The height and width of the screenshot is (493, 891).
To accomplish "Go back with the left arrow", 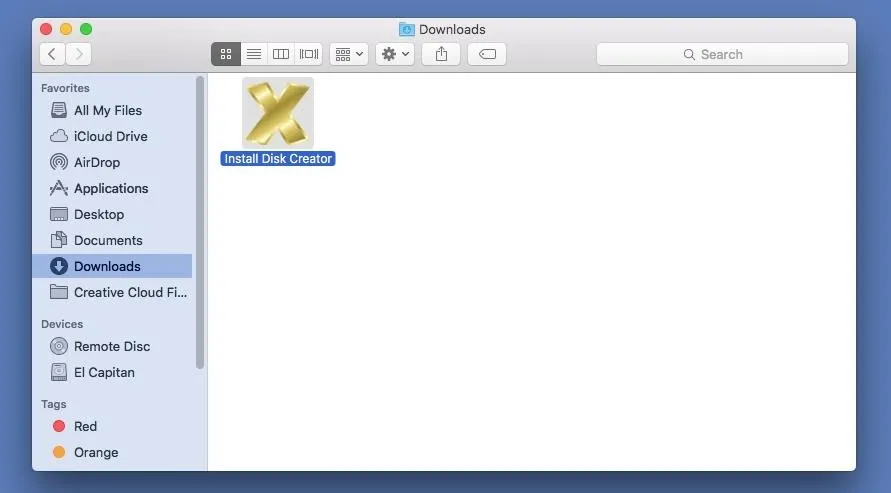I will [52, 54].
